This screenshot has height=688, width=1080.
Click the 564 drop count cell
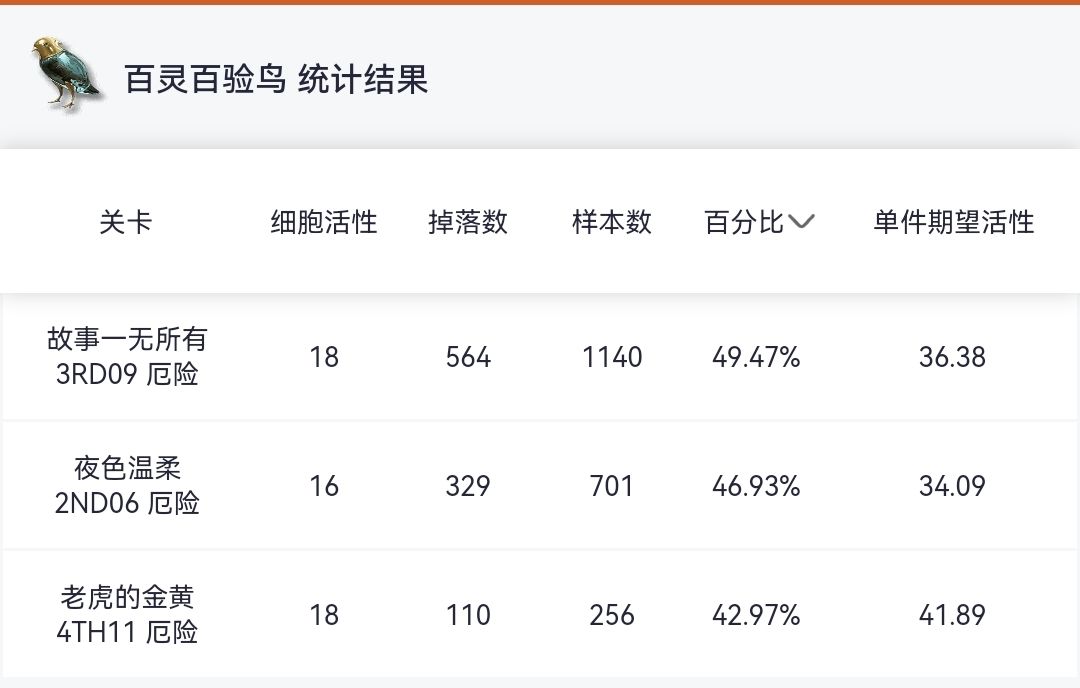pyautogui.click(x=468, y=357)
